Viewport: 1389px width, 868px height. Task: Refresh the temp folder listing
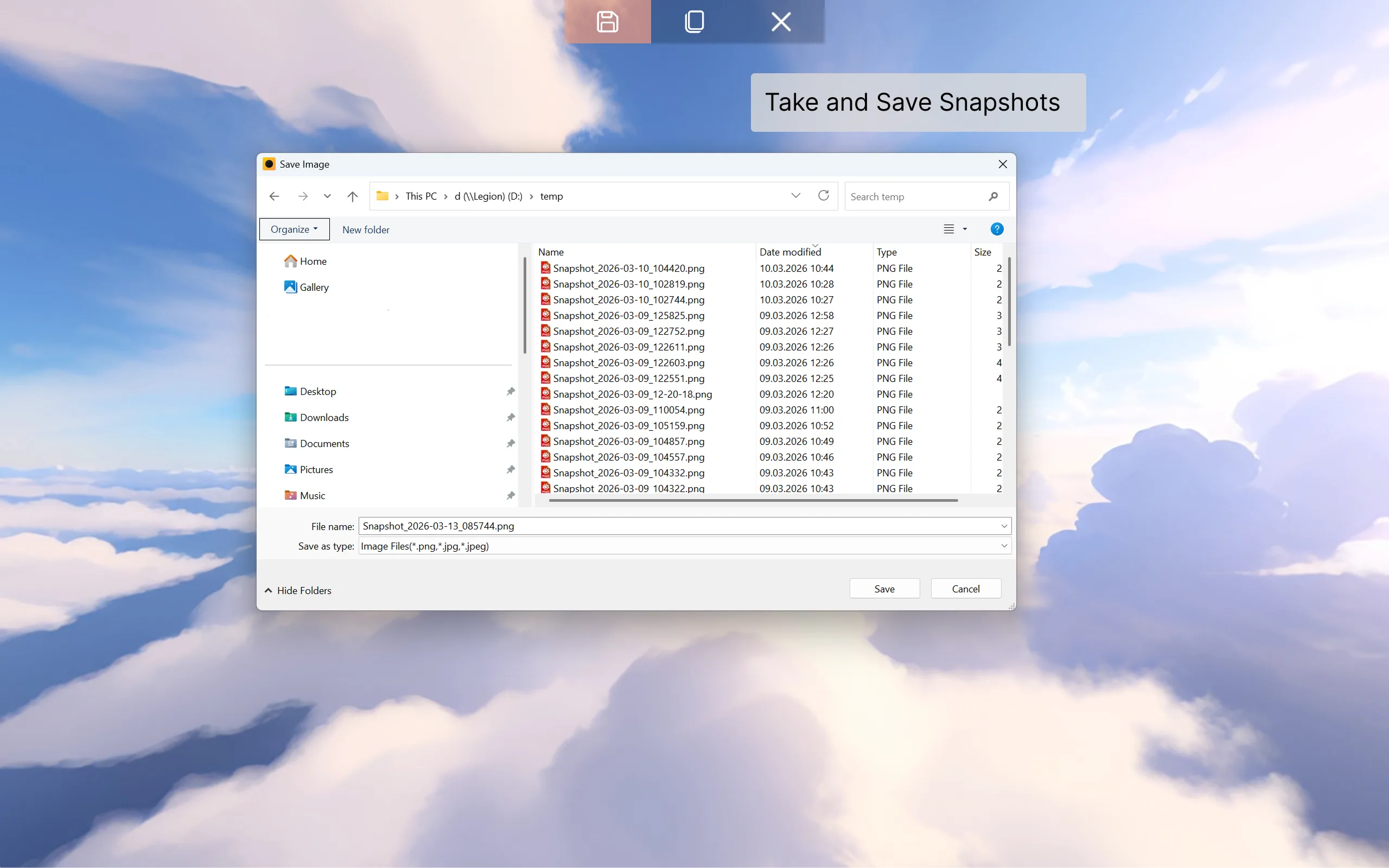824,196
